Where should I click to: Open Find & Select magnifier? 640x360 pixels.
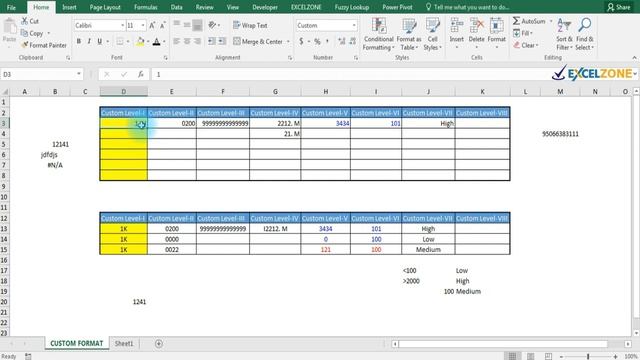(584, 34)
